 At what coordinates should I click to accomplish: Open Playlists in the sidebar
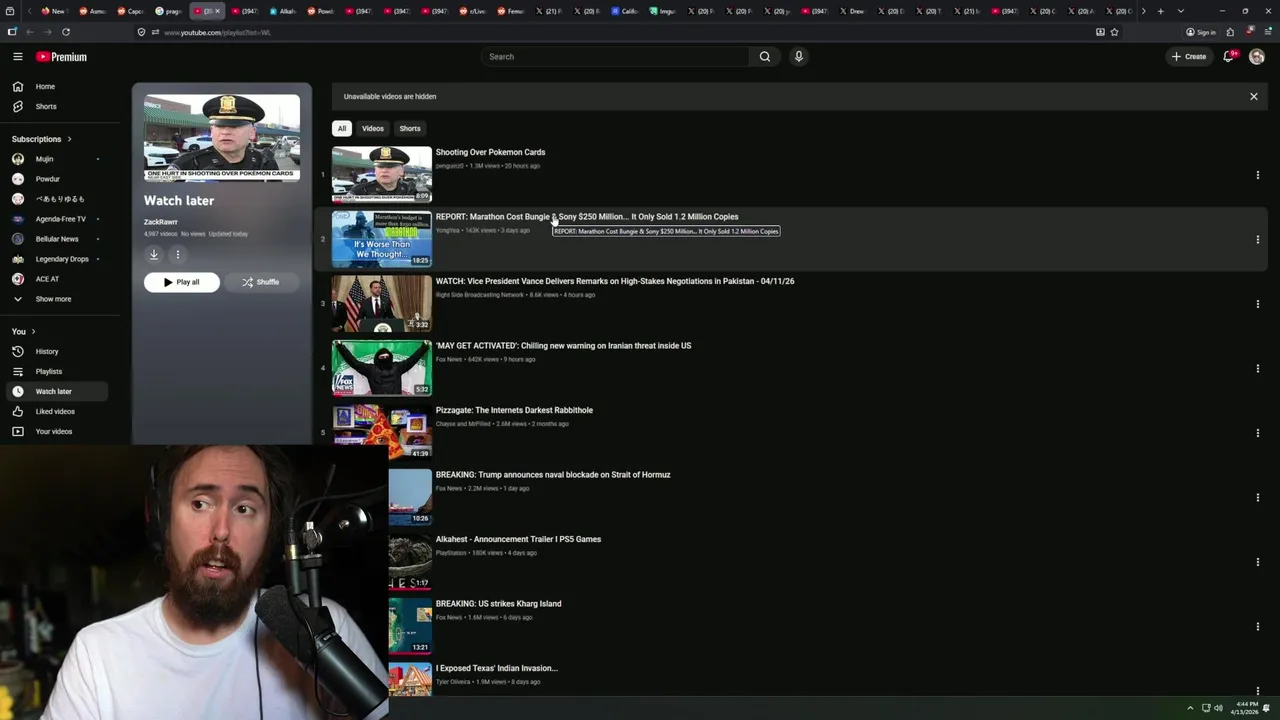tap(57, 372)
